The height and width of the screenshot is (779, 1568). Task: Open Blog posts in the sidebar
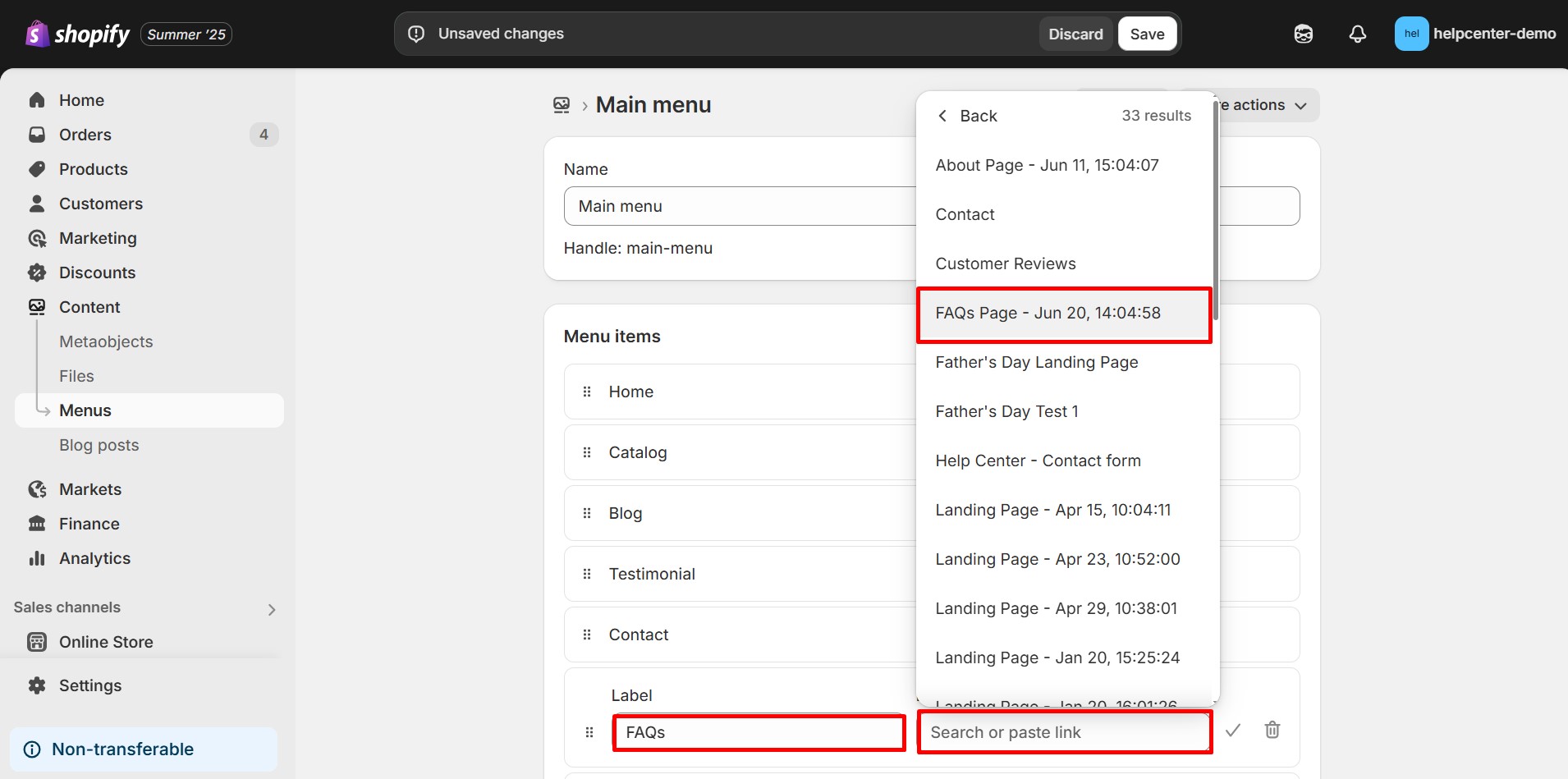99,445
